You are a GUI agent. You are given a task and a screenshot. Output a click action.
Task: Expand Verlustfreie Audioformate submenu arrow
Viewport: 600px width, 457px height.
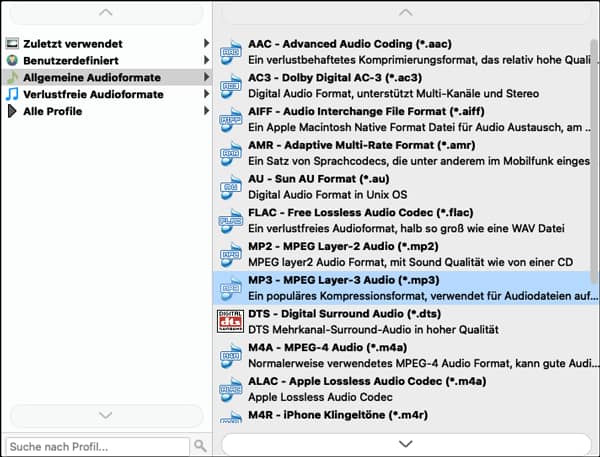tap(206, 94)
